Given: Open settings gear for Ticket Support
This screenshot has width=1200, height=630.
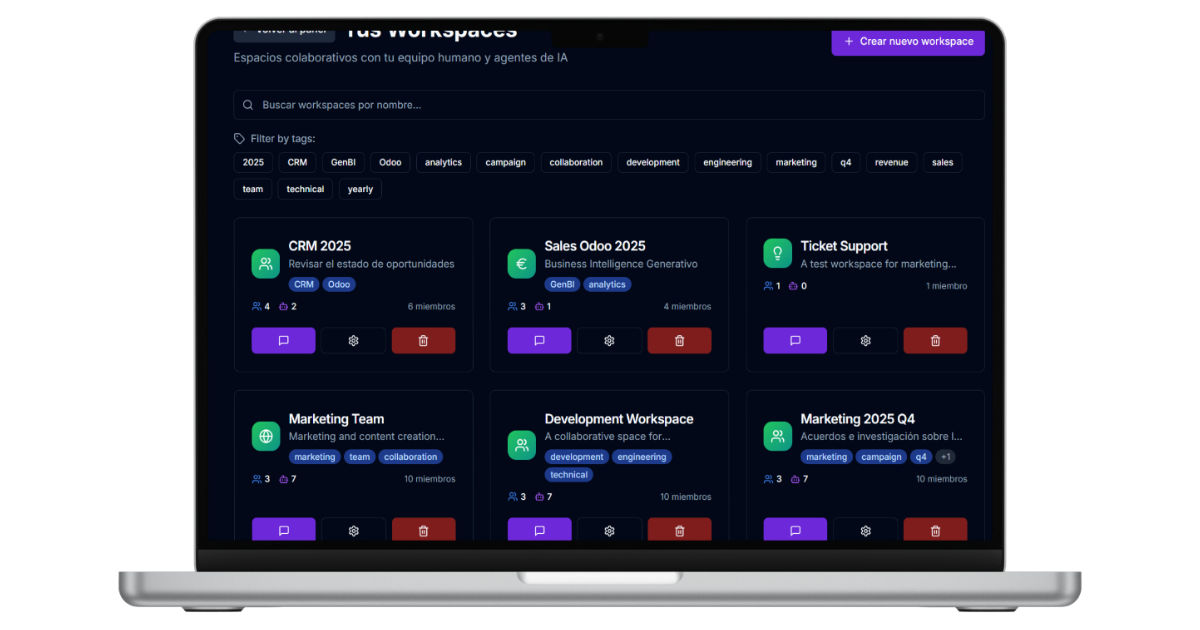Looking at the screenshot, I should (x=865, y=341).
